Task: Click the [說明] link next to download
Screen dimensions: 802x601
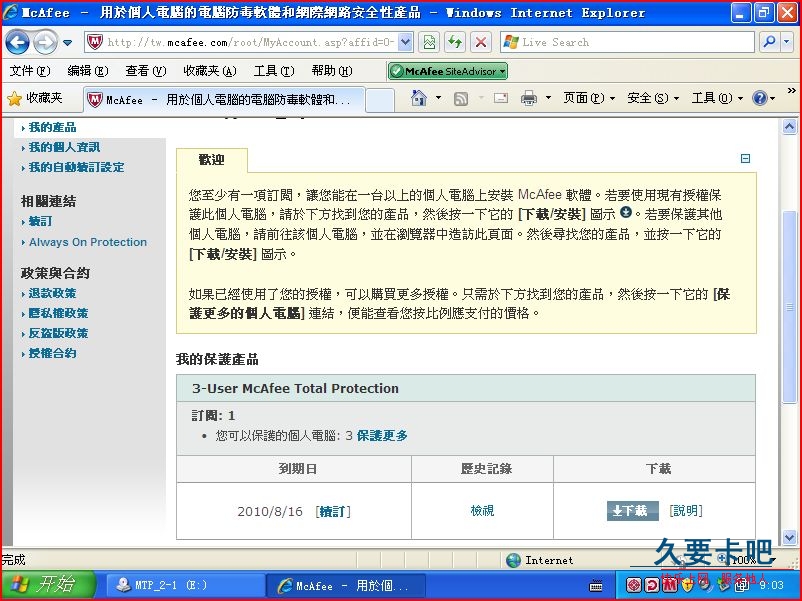Action: 686,510
